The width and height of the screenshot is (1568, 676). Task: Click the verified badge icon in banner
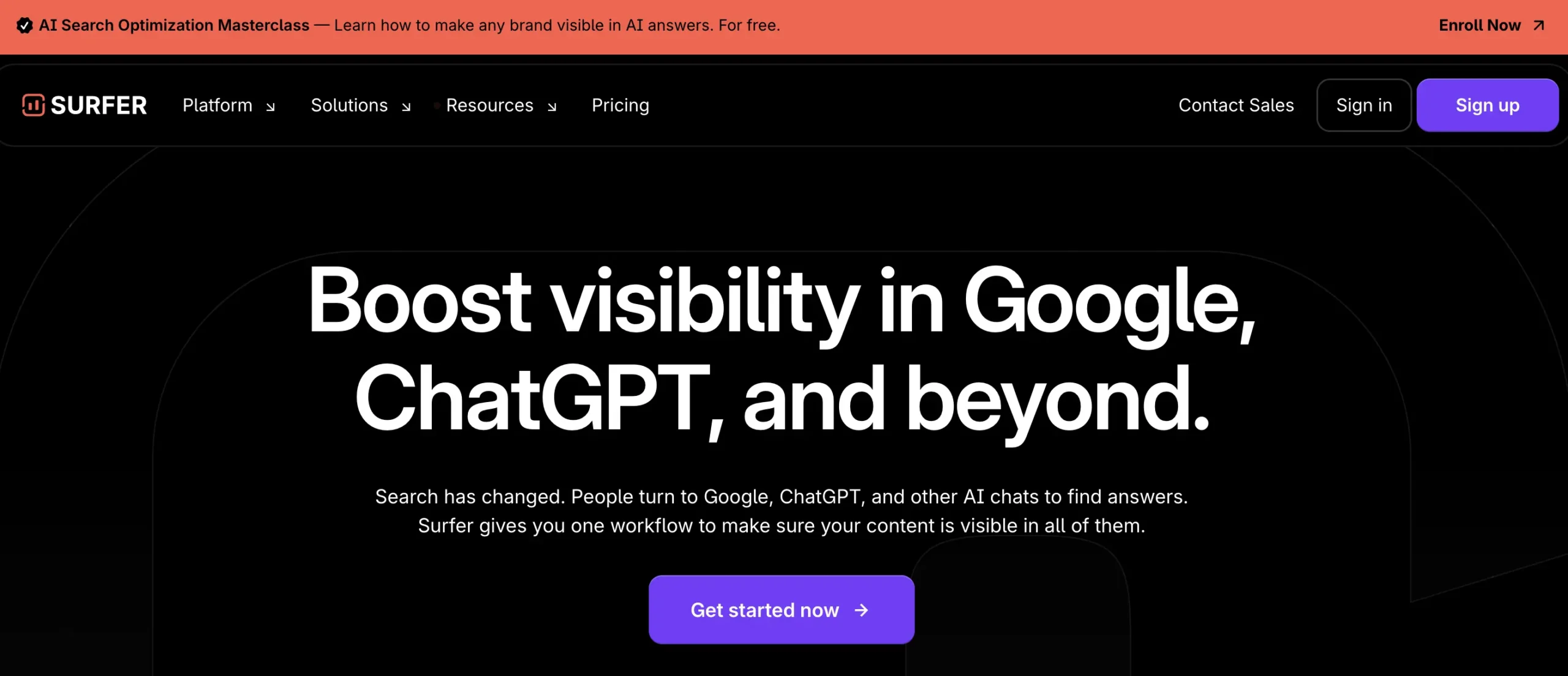click(x=24, y=26)
